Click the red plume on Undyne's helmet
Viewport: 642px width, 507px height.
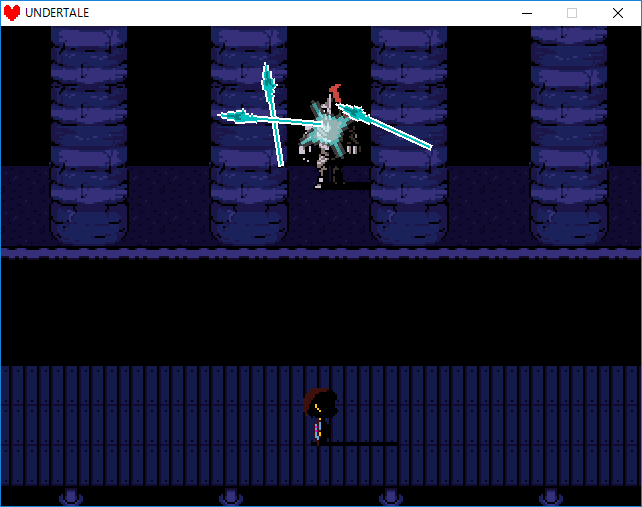click(335, 93)
